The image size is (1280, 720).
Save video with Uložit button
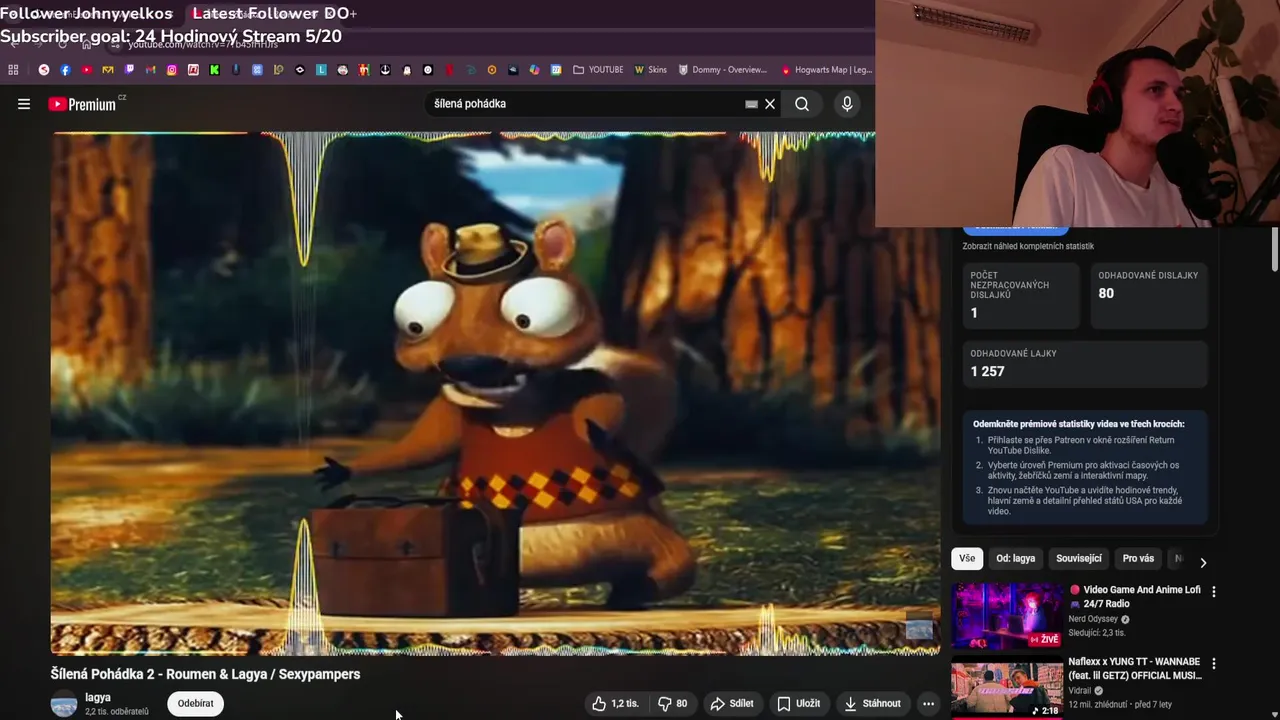[x=798, y=704]
